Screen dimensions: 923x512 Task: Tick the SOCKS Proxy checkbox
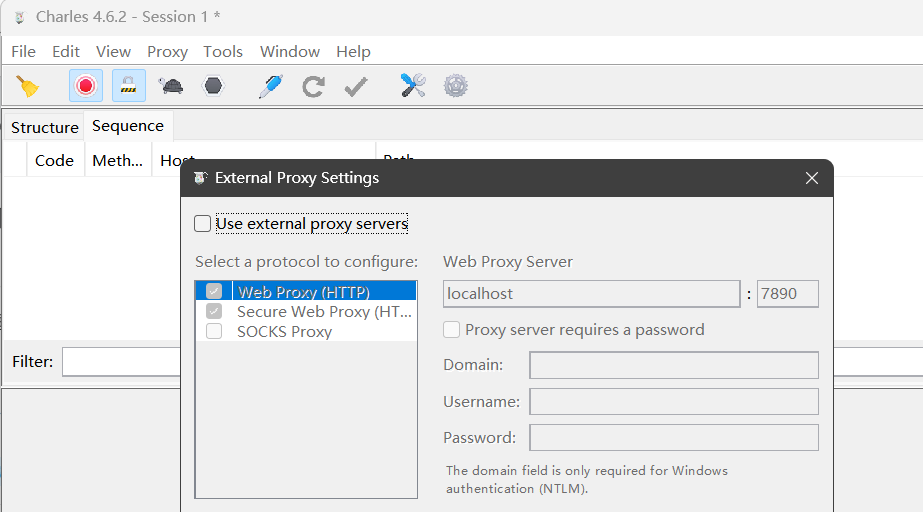[x=214, y=331]
